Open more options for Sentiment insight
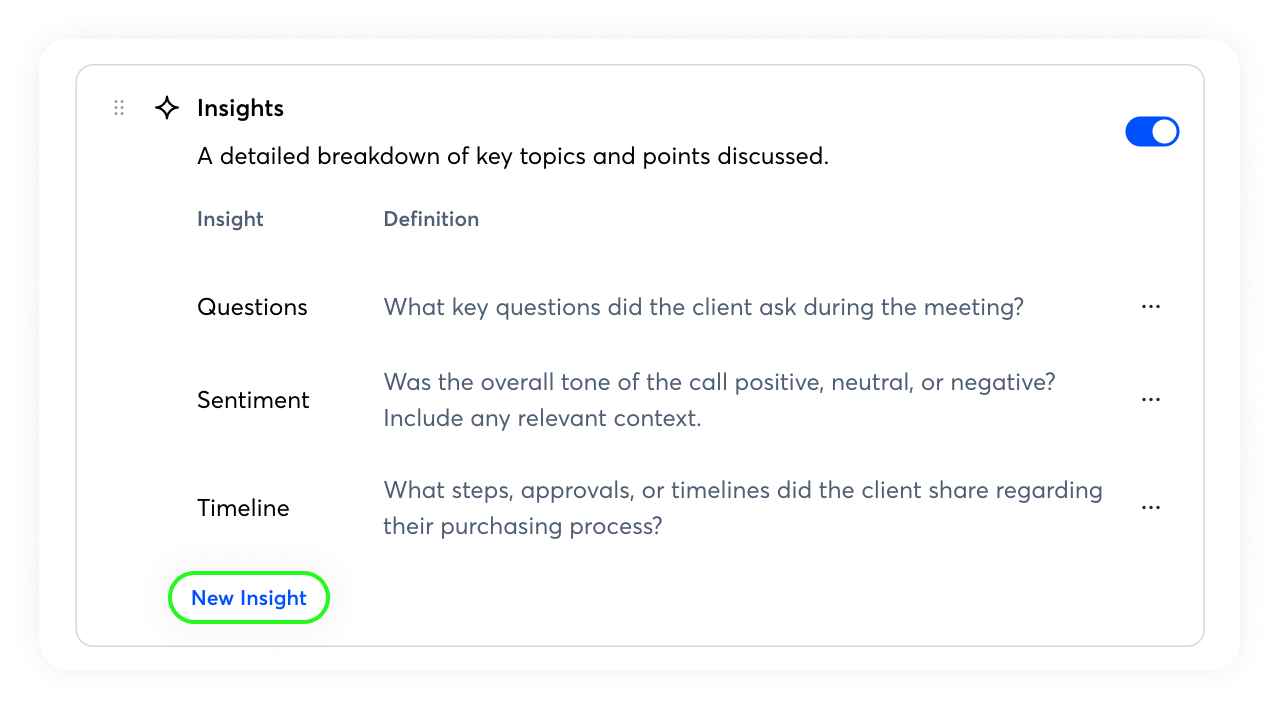This screenshot has width=1279, height=709. (x=1150, y=400)
